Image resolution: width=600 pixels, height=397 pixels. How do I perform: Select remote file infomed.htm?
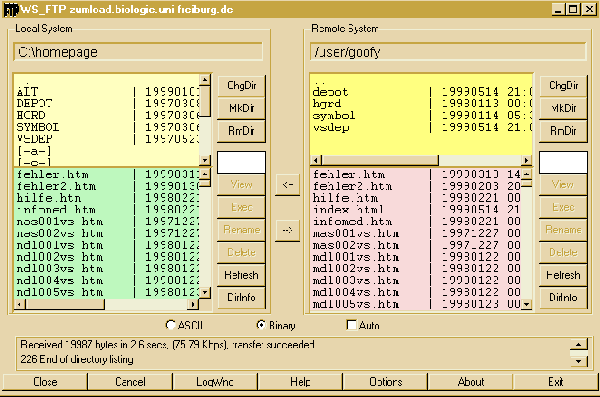(416, 221)
